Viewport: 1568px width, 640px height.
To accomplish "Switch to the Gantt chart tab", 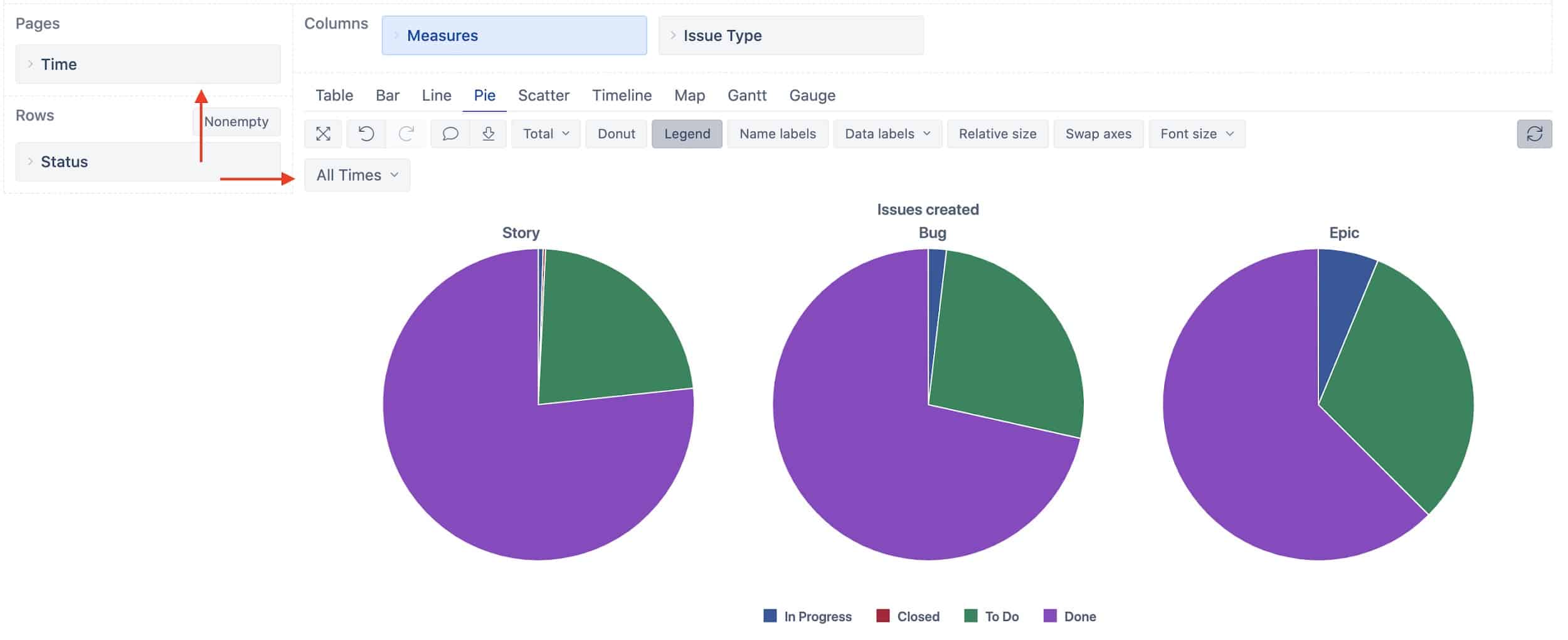I will pyautogui.click(x=748, y=95).
